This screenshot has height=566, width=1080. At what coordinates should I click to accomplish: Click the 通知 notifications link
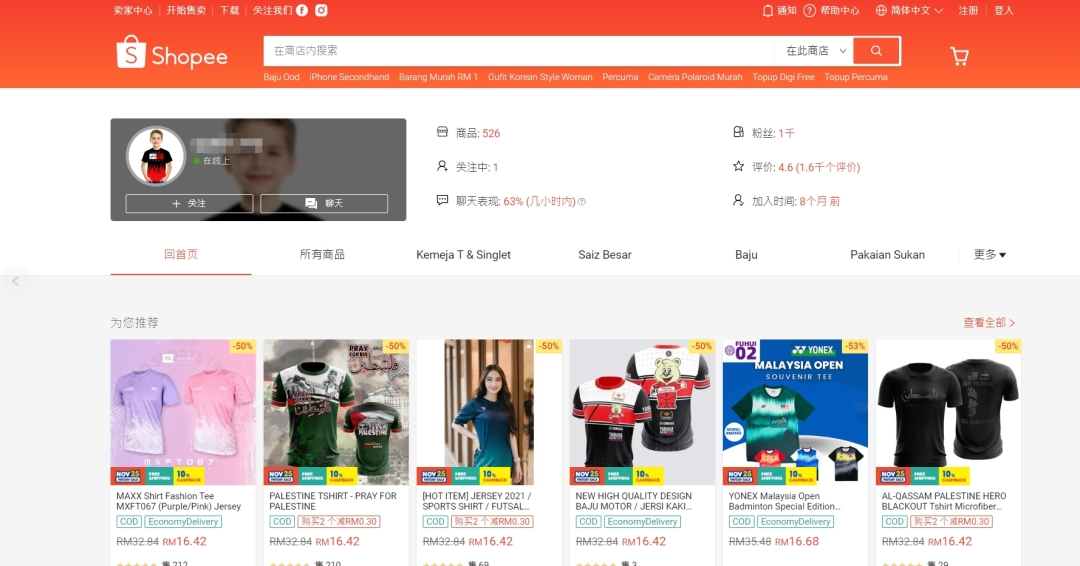tap(787, 10)
